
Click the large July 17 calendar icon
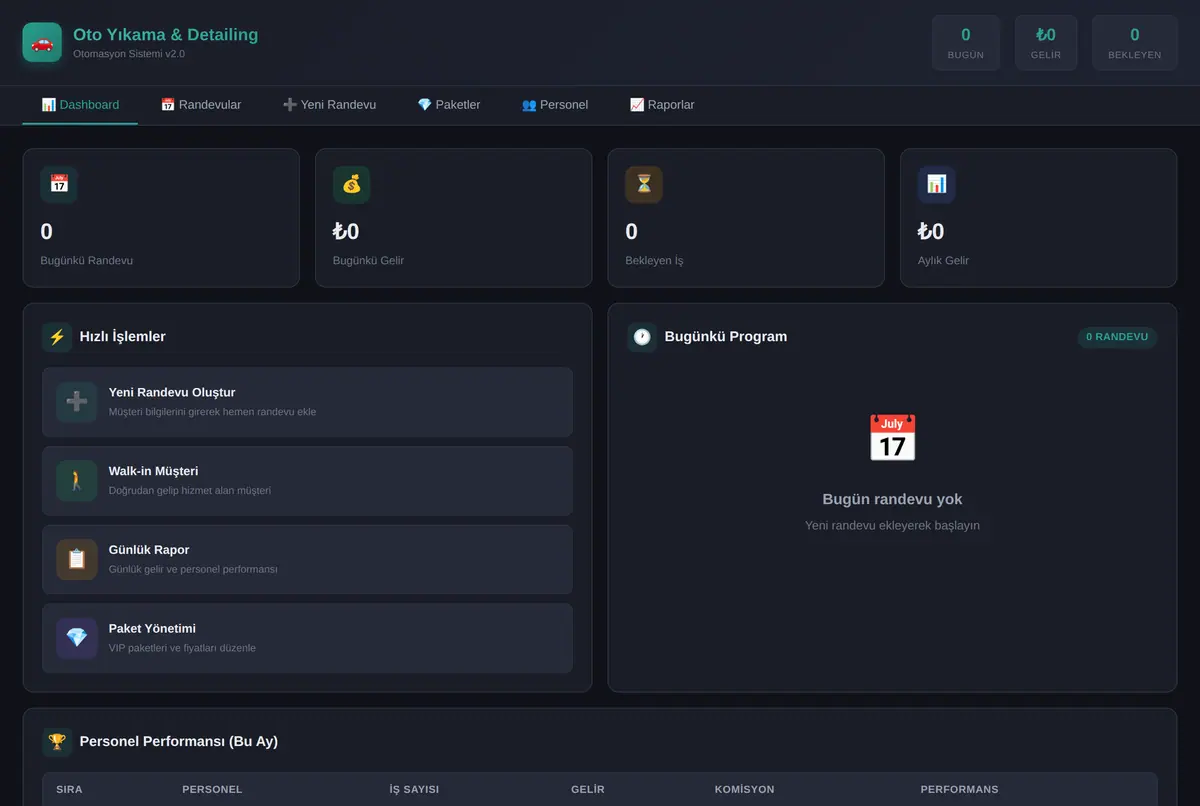coord(892,438)
